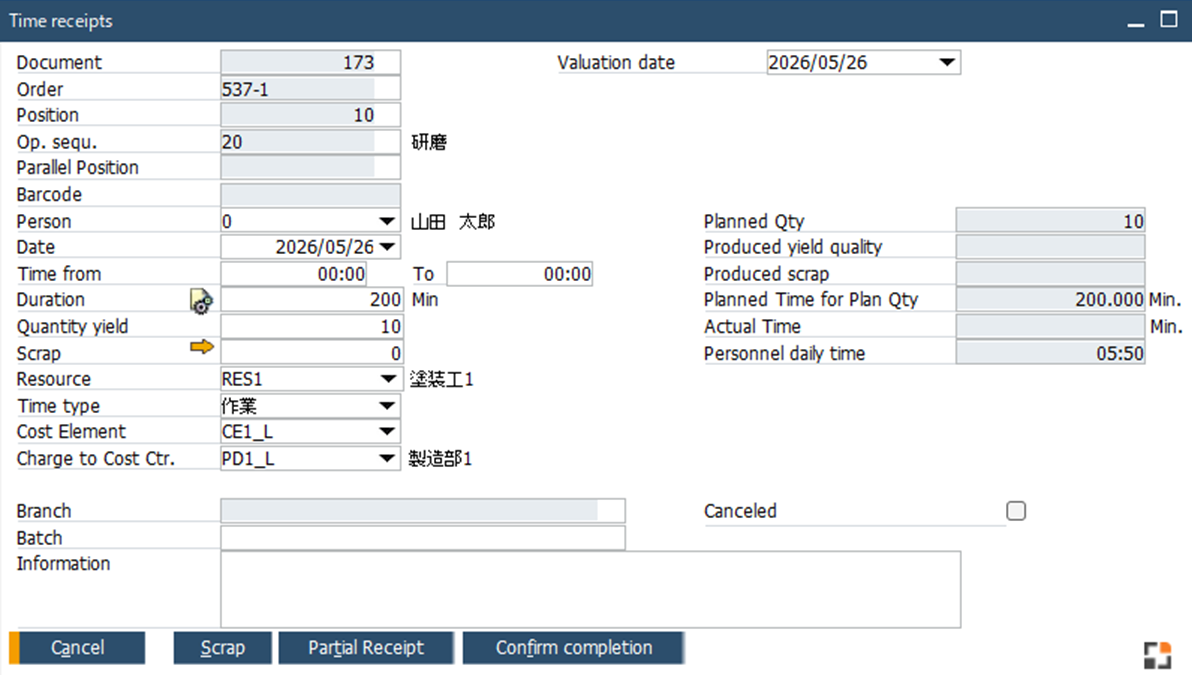Click the Confirm completion button

click(574, 648)
